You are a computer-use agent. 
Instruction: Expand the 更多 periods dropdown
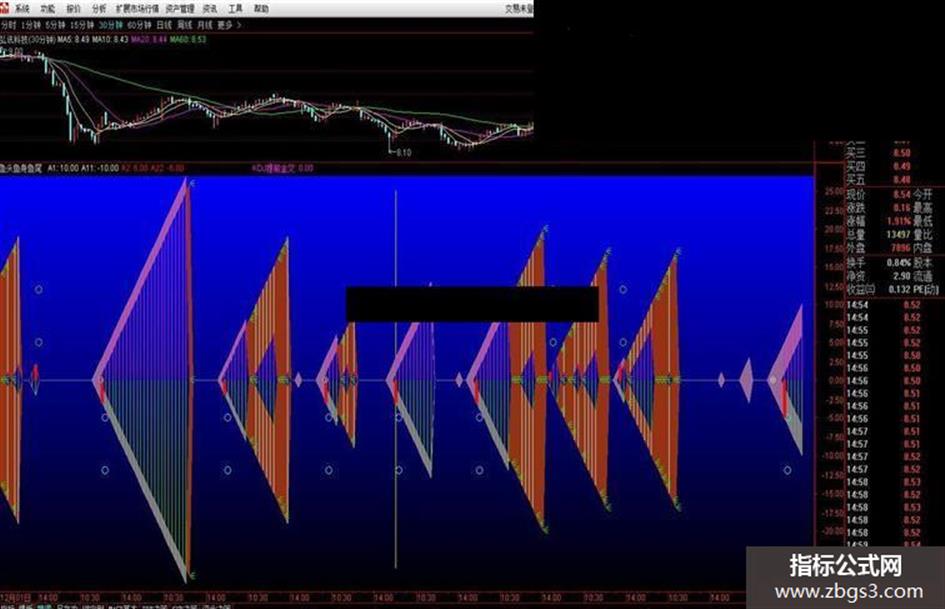coord(229,25)
